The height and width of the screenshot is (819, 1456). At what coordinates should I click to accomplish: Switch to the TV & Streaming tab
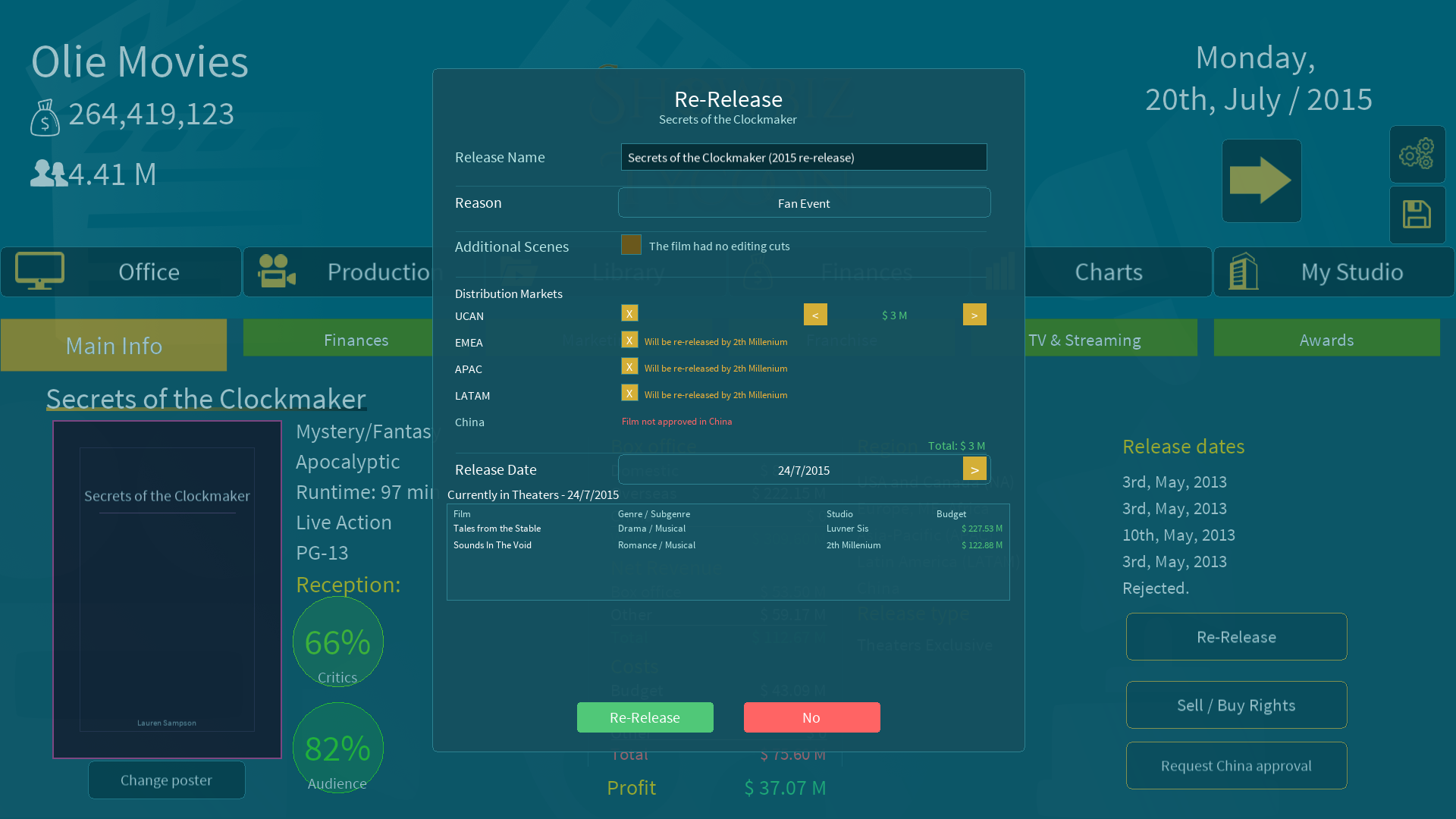(x=1084, y=340)
